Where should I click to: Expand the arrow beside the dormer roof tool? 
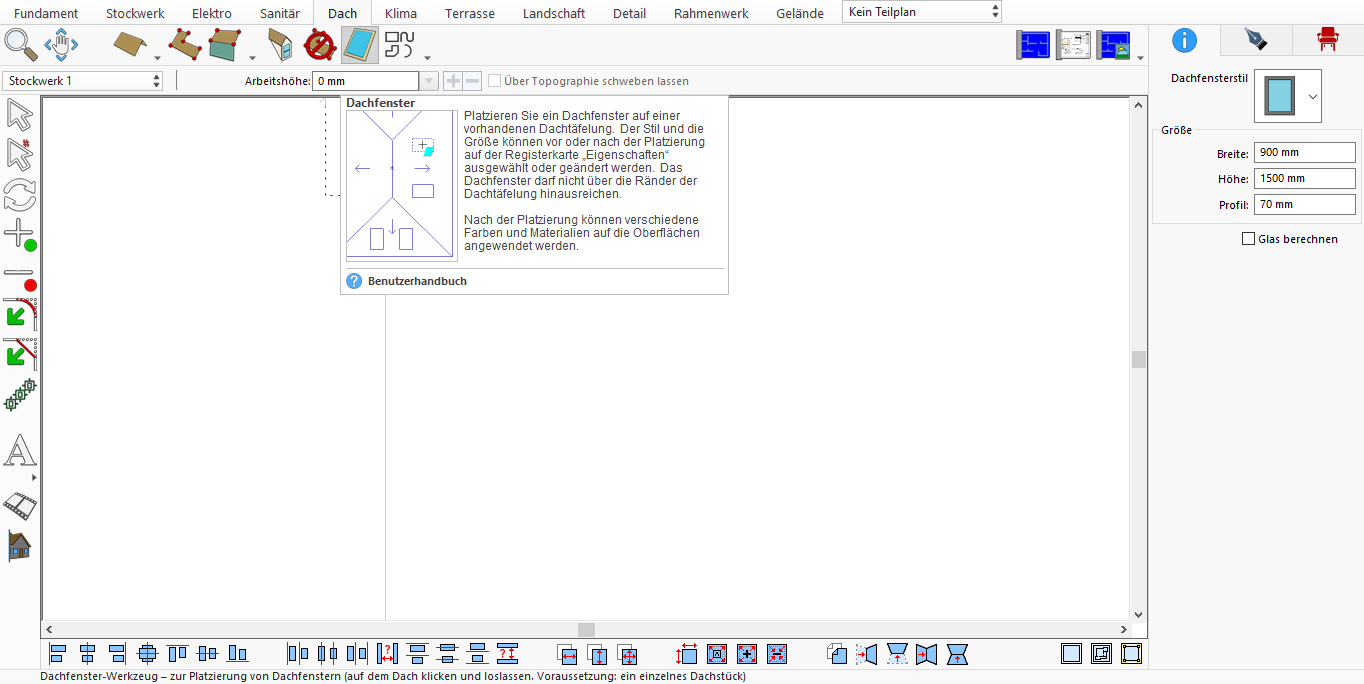(251, 57)
